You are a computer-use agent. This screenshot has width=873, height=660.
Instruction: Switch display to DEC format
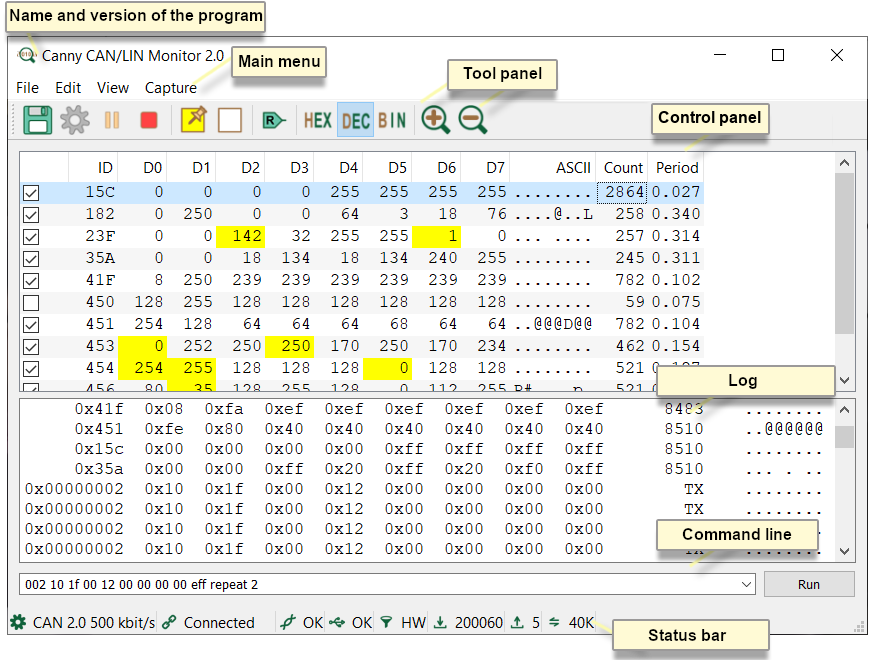click(355, 120)
